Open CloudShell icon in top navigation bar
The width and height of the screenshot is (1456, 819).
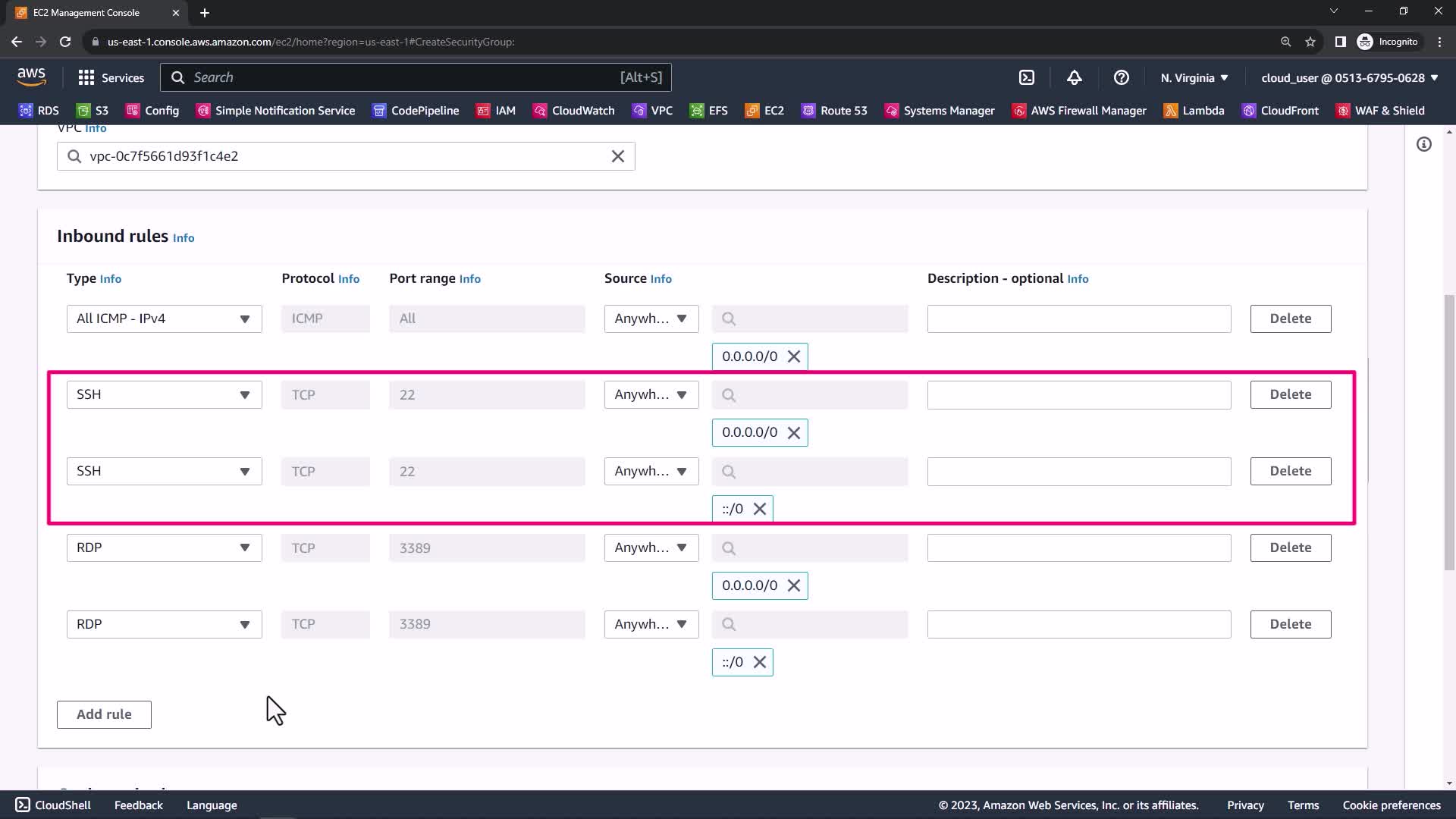1026,77
